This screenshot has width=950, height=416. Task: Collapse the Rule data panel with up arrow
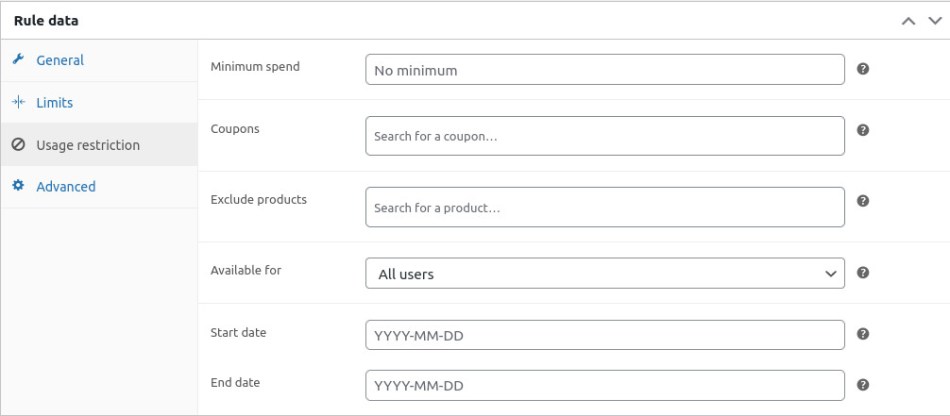pos(909,20)
